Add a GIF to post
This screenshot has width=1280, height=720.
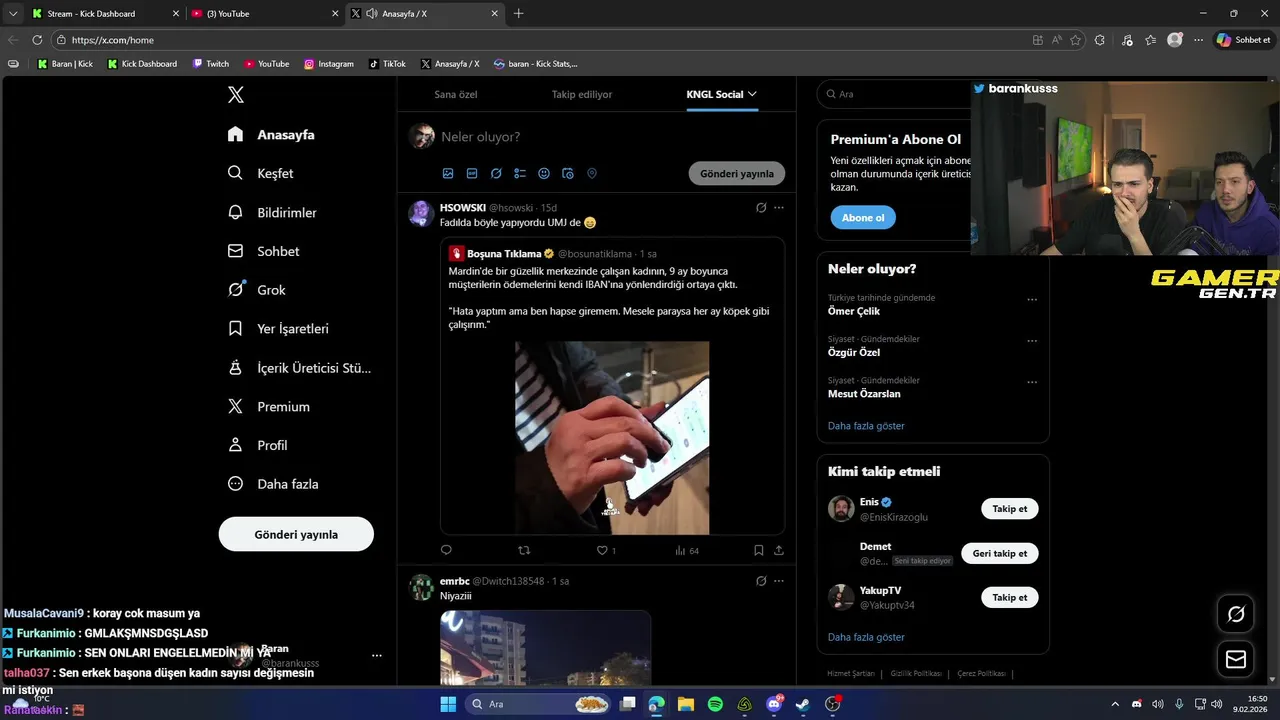coord(472,173)
